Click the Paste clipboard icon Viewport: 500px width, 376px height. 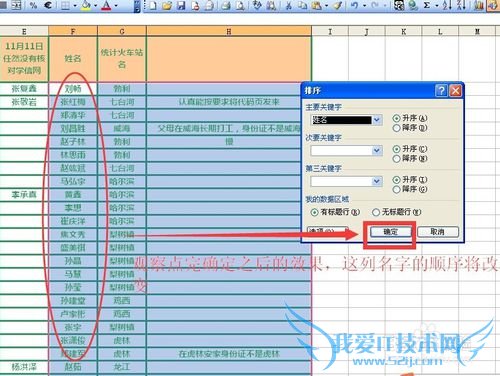(x=316, y=5)
